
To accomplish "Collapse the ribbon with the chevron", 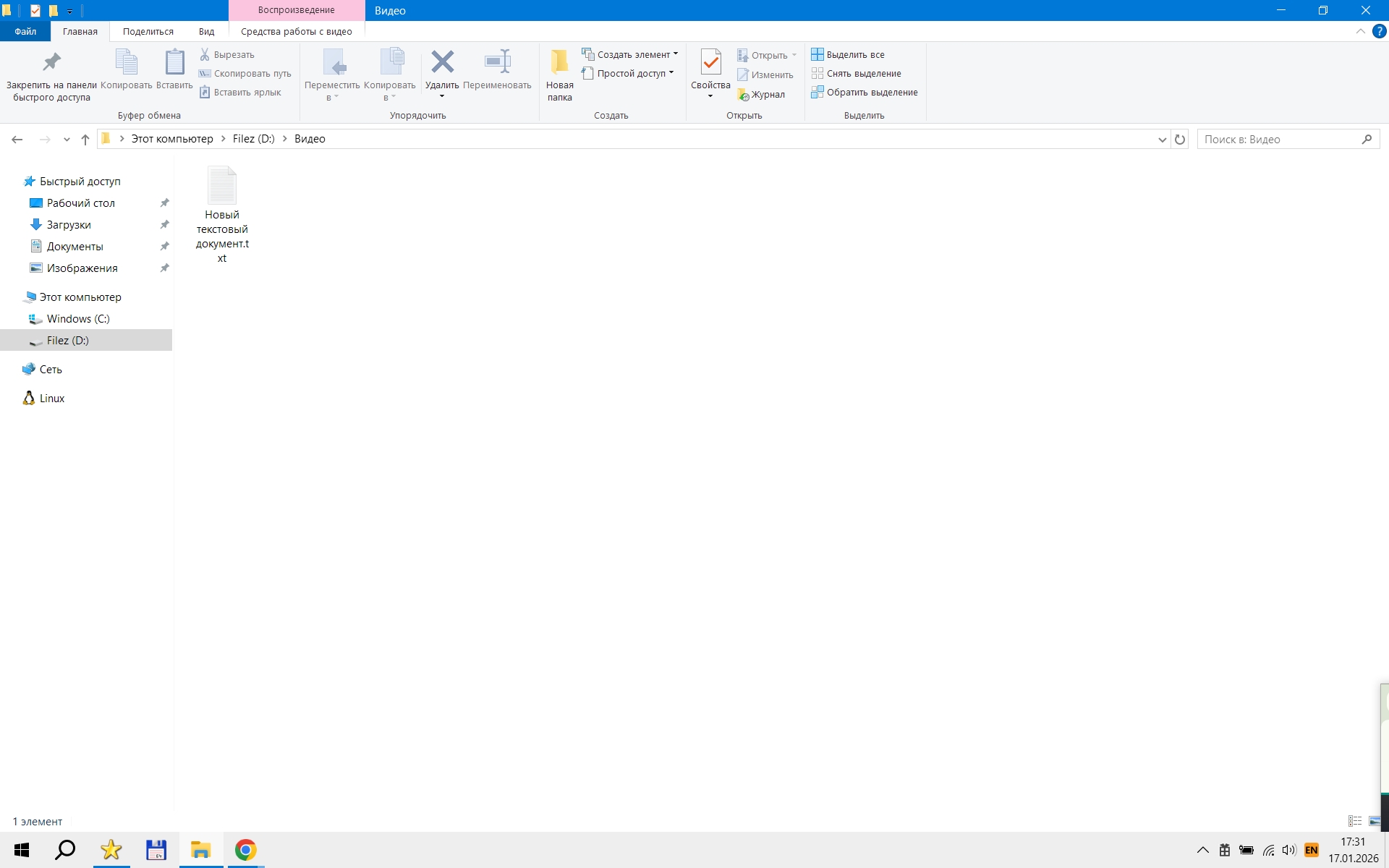I will click(x=1360, y=32).
